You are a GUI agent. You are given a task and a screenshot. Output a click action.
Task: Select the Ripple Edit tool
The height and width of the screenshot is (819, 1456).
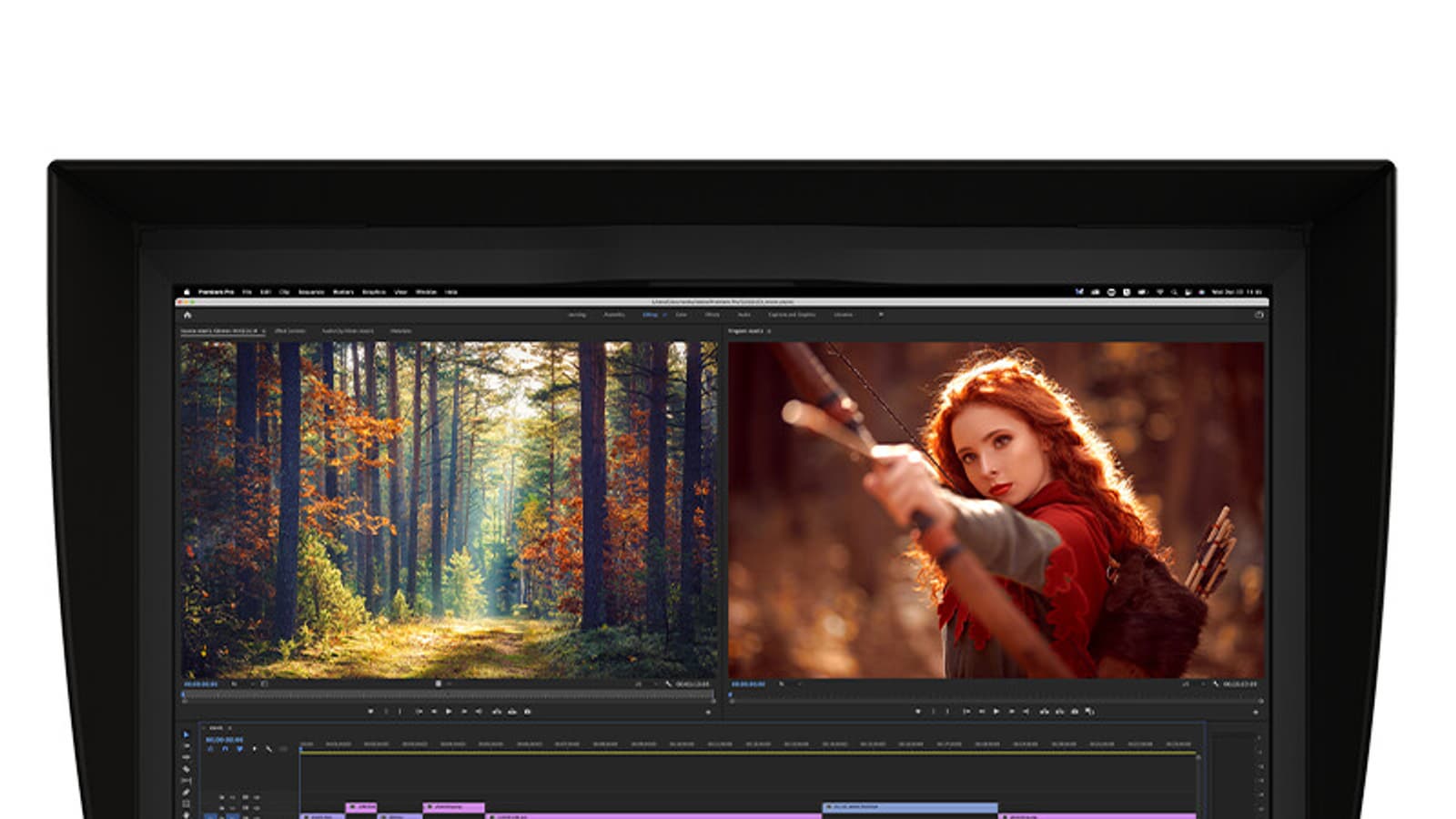(x=187, y=757)
